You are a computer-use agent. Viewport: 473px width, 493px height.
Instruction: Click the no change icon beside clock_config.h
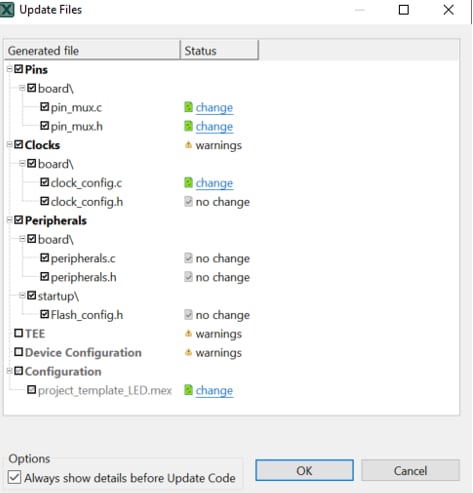click(x=188, y=202)
